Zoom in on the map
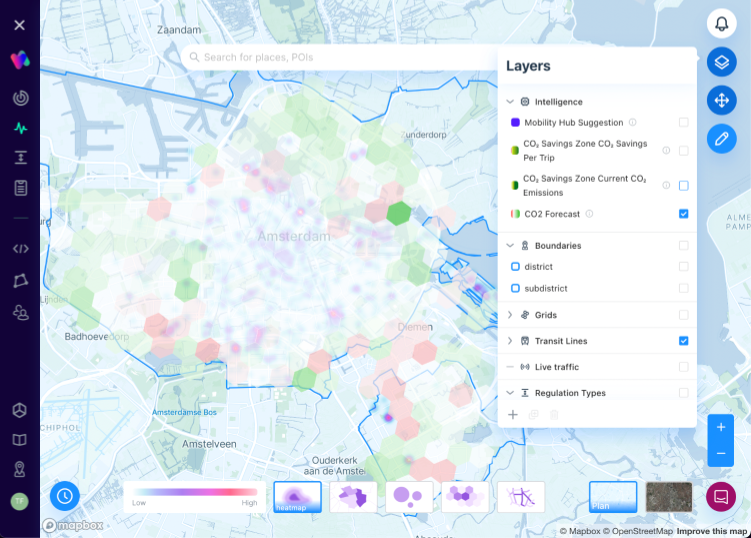This screenshot has height=538, width=751. point(721,427)
